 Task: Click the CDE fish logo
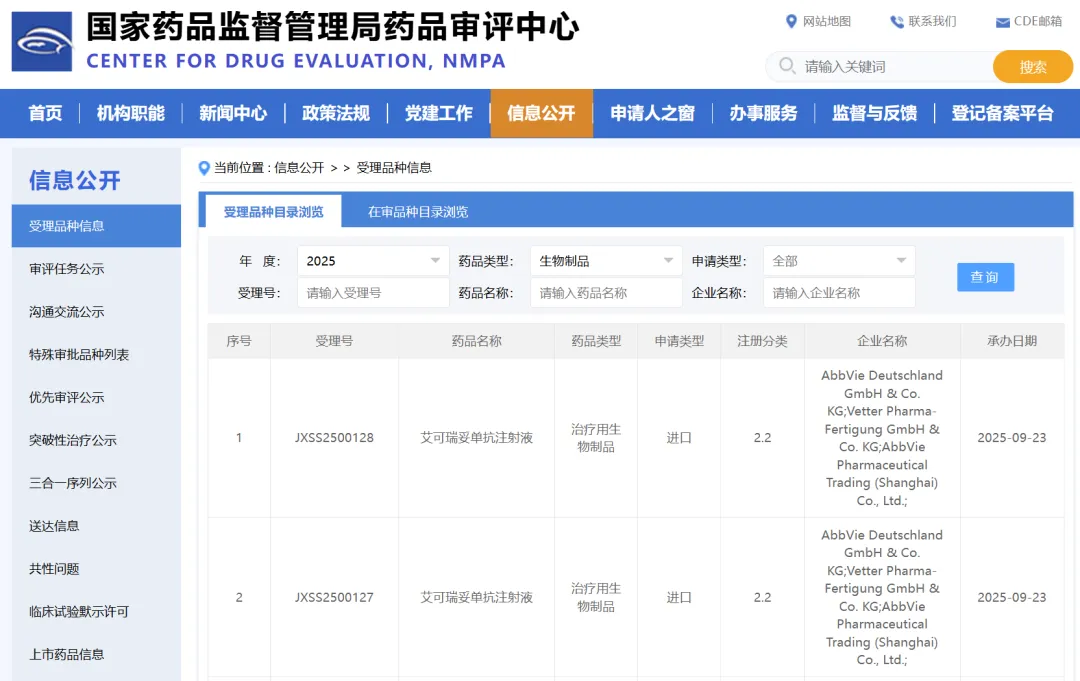click(x=42, y=42)
